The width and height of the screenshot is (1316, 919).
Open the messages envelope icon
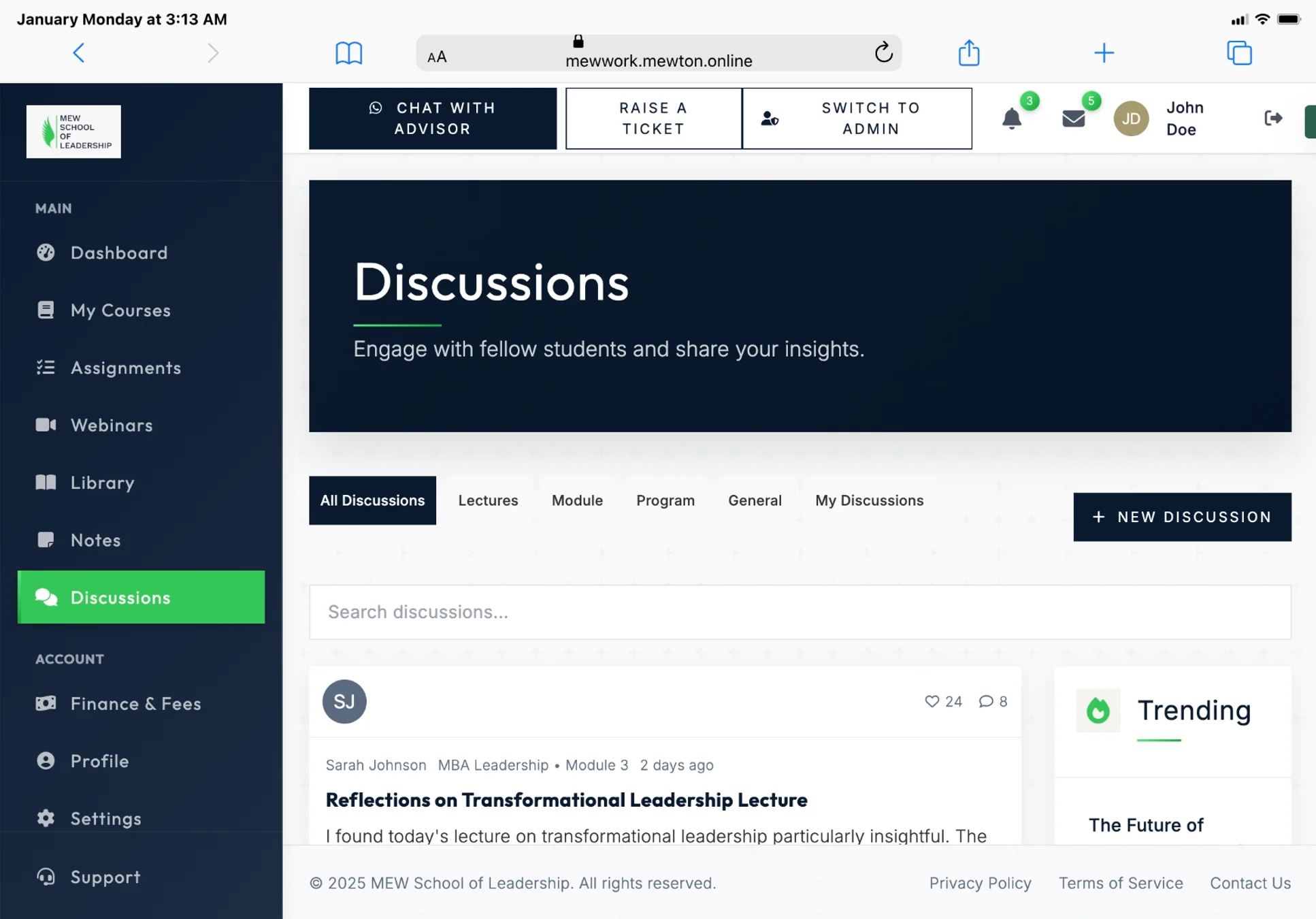tap(1074, 118)
